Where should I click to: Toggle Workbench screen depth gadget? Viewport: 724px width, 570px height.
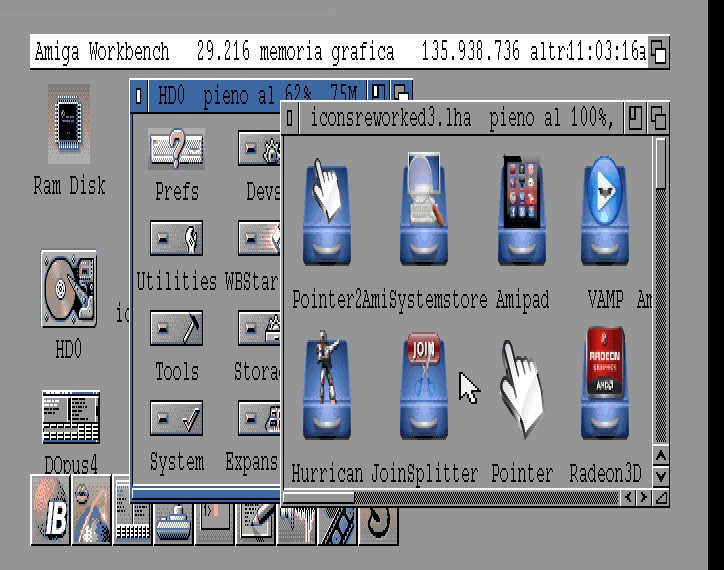coord(659,53)
